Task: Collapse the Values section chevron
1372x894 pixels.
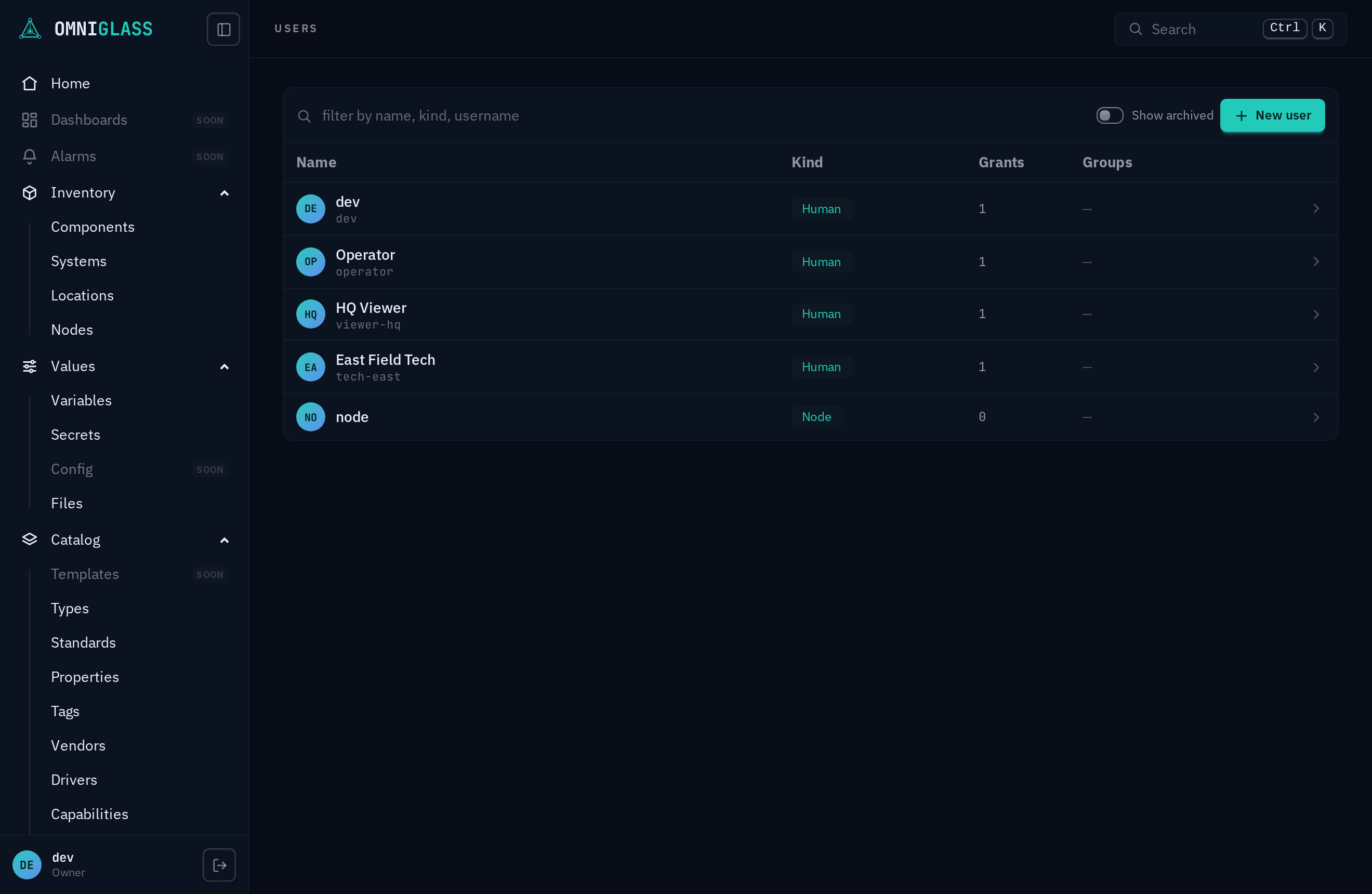Action: tap(224, 366)
